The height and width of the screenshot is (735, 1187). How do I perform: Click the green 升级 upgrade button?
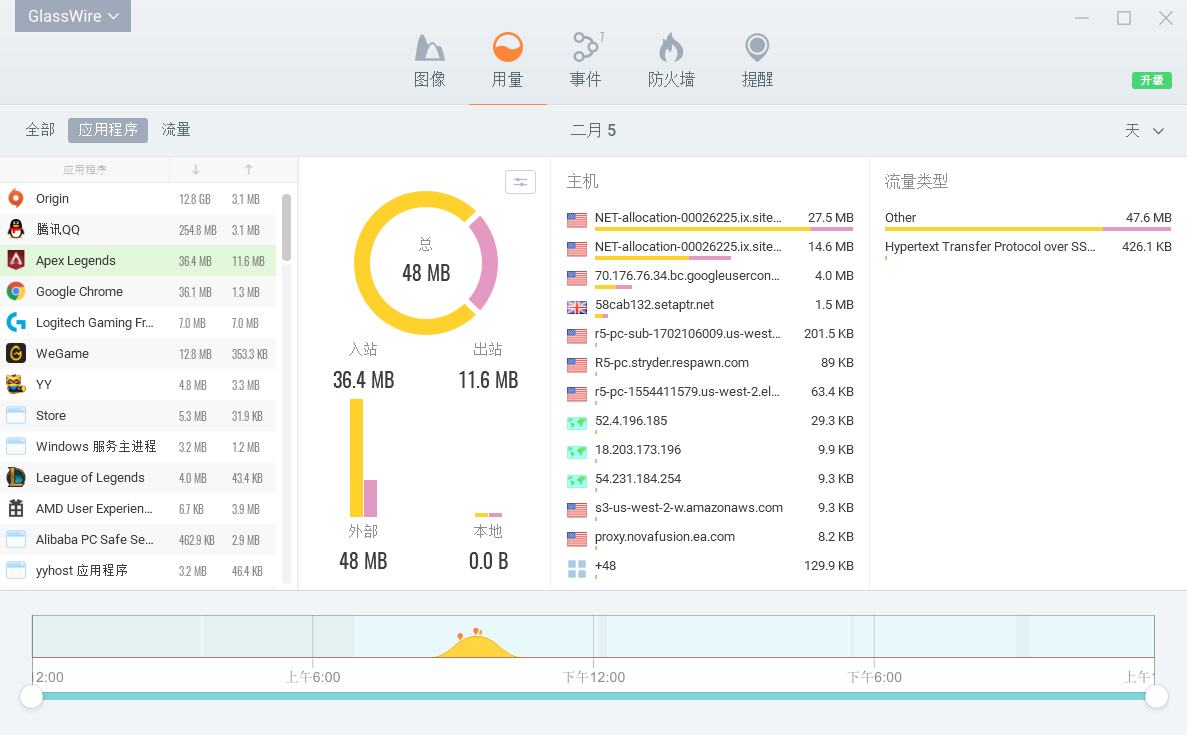point(1151,80)
